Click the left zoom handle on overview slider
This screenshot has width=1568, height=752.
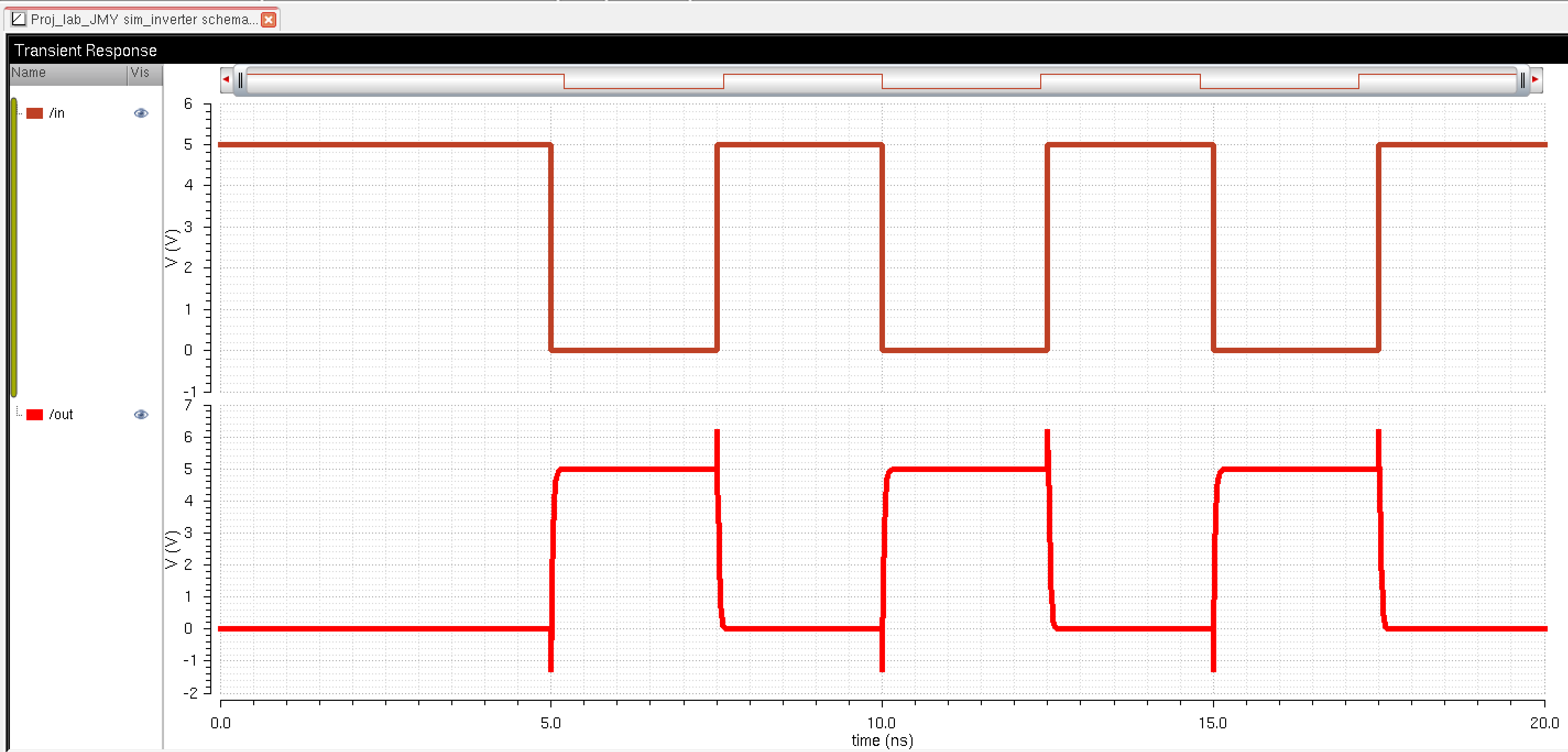click(x=241, y=80)
